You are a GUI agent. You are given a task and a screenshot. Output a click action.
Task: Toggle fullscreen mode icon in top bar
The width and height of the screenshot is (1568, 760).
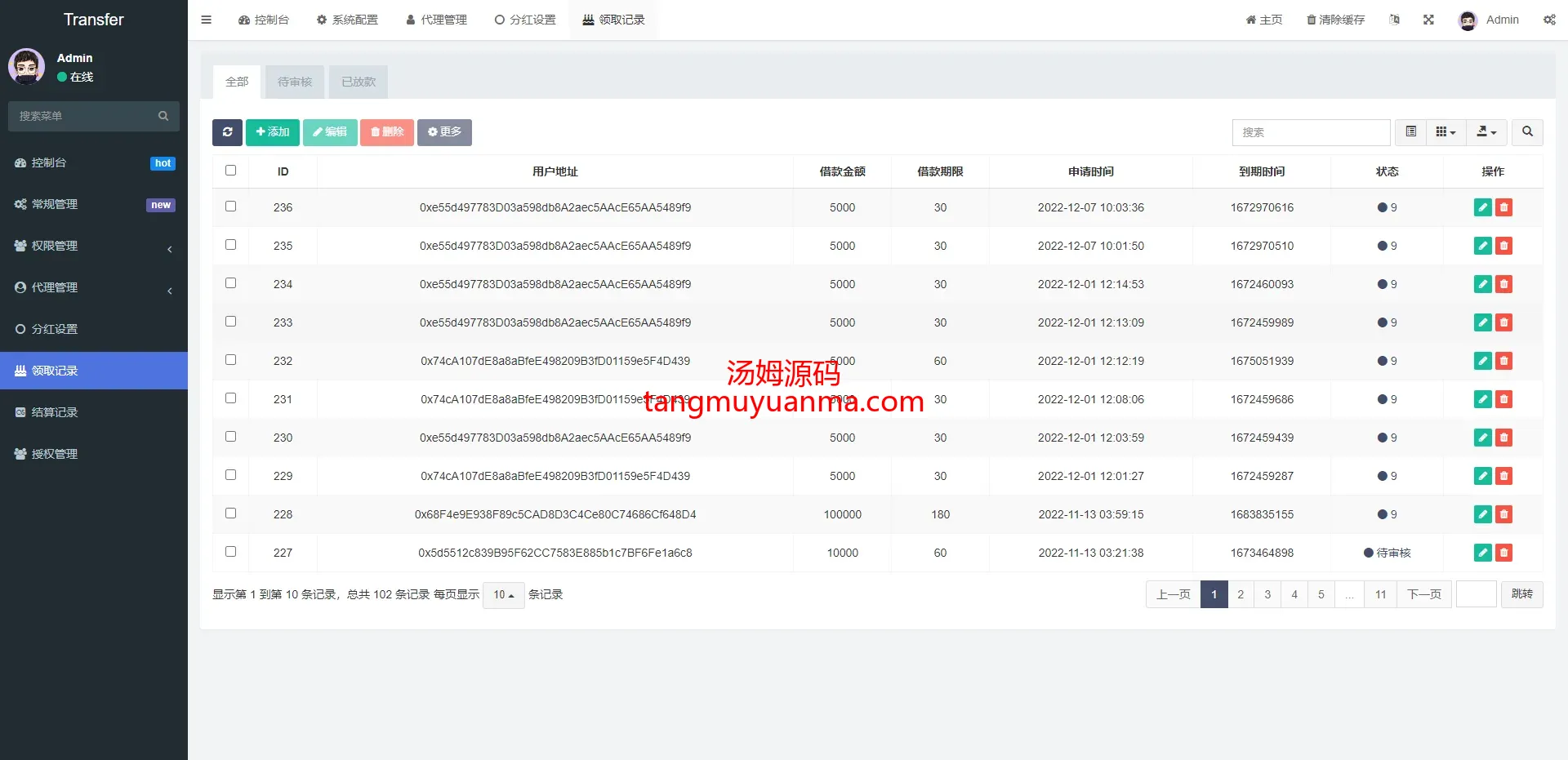pyautogui.click(x=1428, y=20)
